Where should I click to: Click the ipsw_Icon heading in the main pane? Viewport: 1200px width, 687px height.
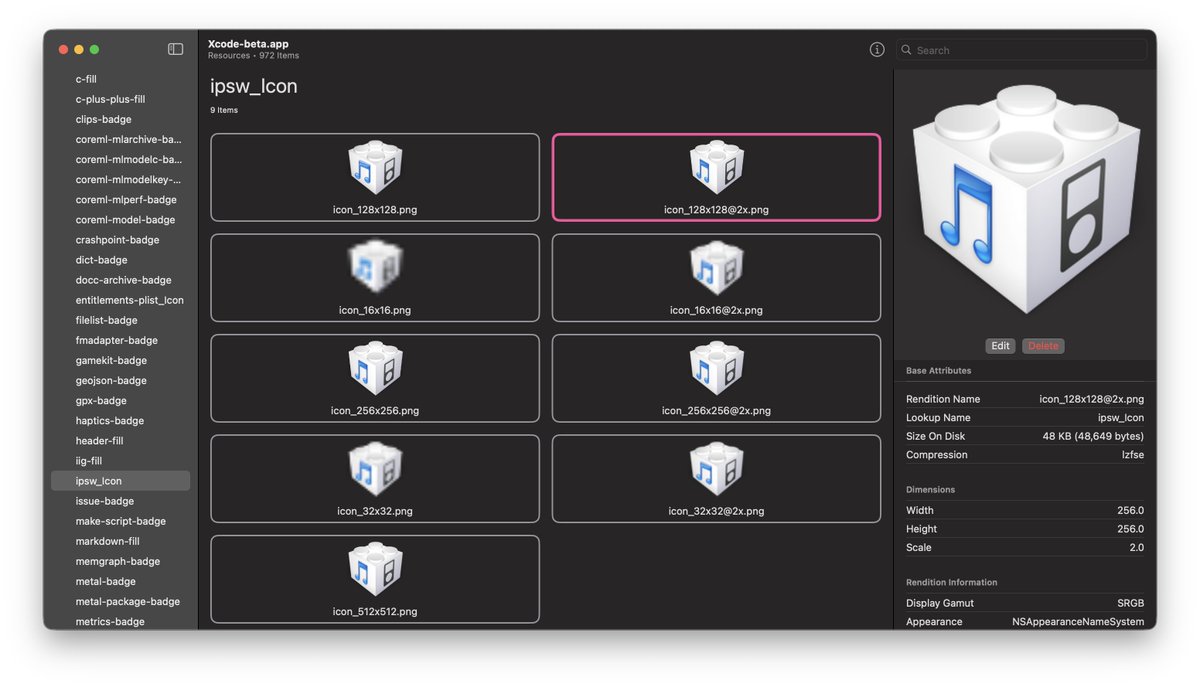pyautogui.click(x=254, y=86)
